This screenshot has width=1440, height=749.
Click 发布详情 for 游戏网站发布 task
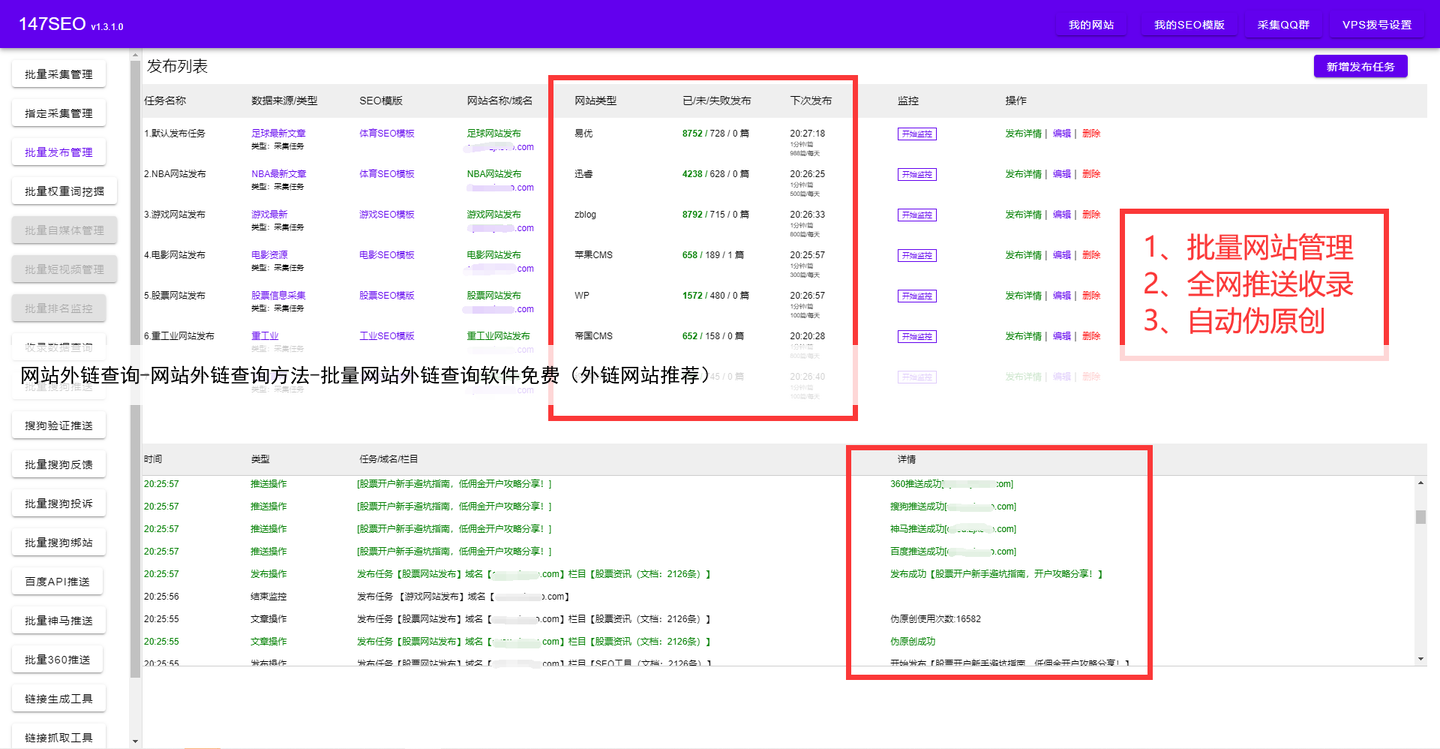(x=1023, y=215)
